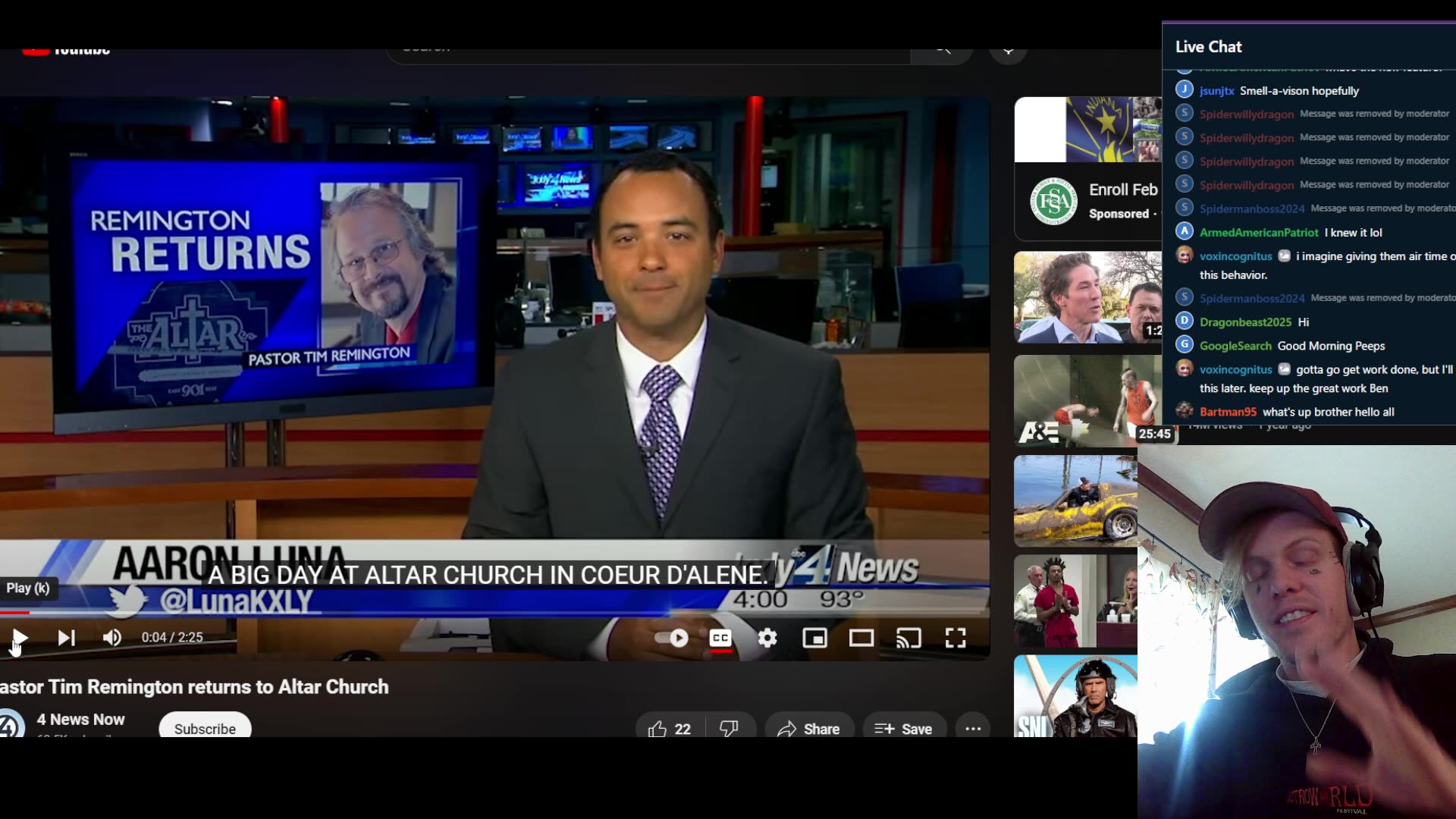Switch to theater mode
The height and width of the screenshot is (819, 1456).
(861, 638)
